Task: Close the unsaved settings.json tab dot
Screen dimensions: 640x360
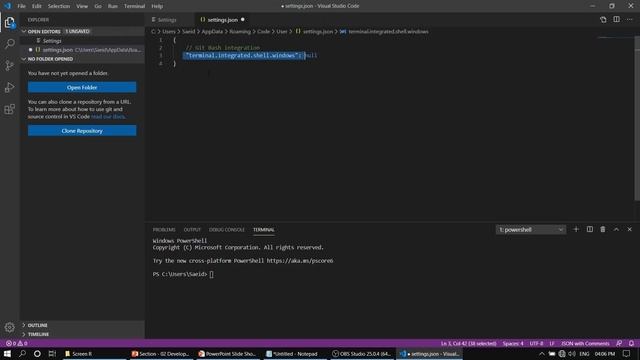Action: (x=242, y=20)
